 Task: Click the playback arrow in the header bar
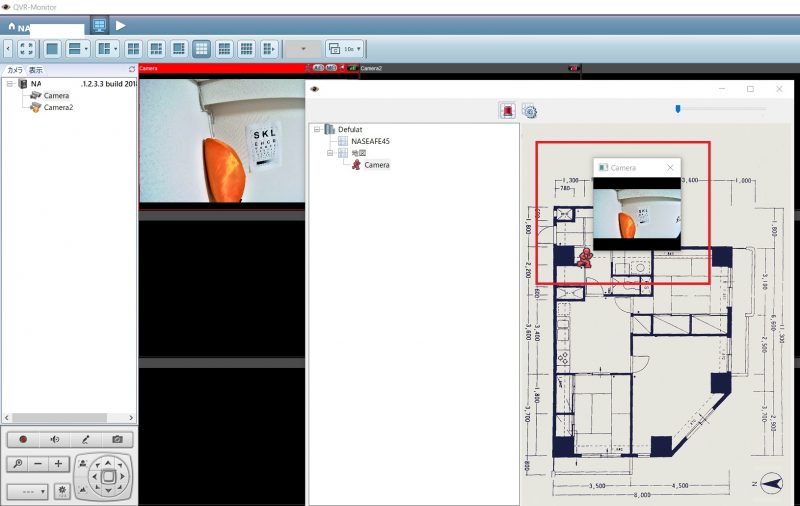point(120,26)
